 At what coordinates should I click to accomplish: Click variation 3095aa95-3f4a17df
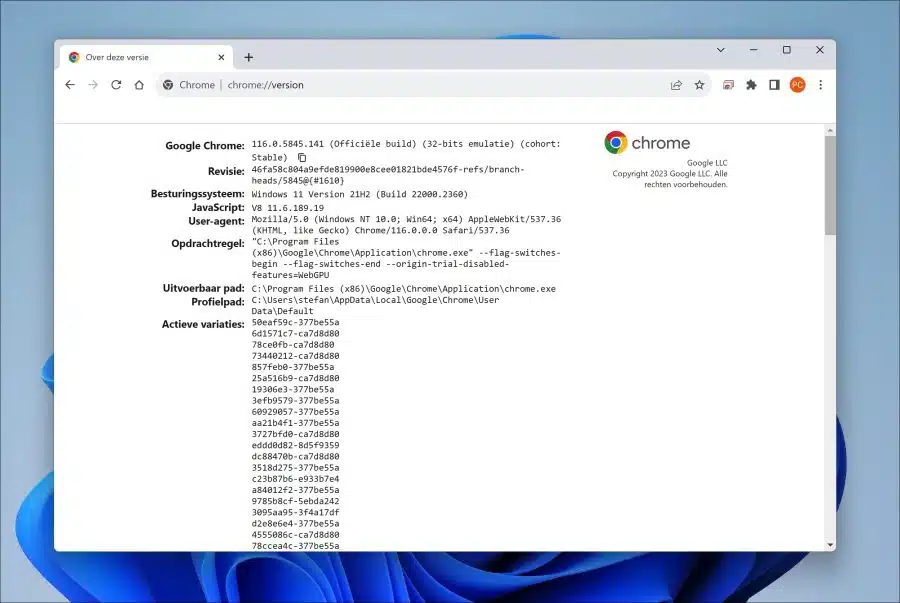(x=296, y=512)
